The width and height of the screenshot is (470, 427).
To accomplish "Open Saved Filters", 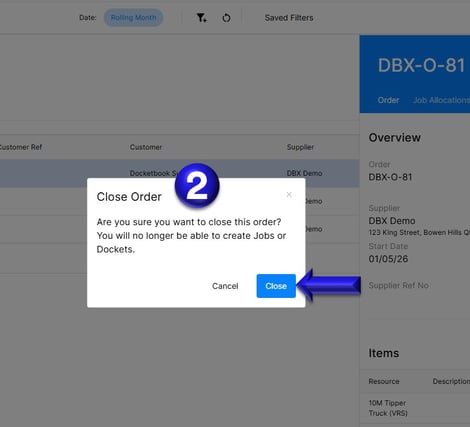I will tap(289, 18).
